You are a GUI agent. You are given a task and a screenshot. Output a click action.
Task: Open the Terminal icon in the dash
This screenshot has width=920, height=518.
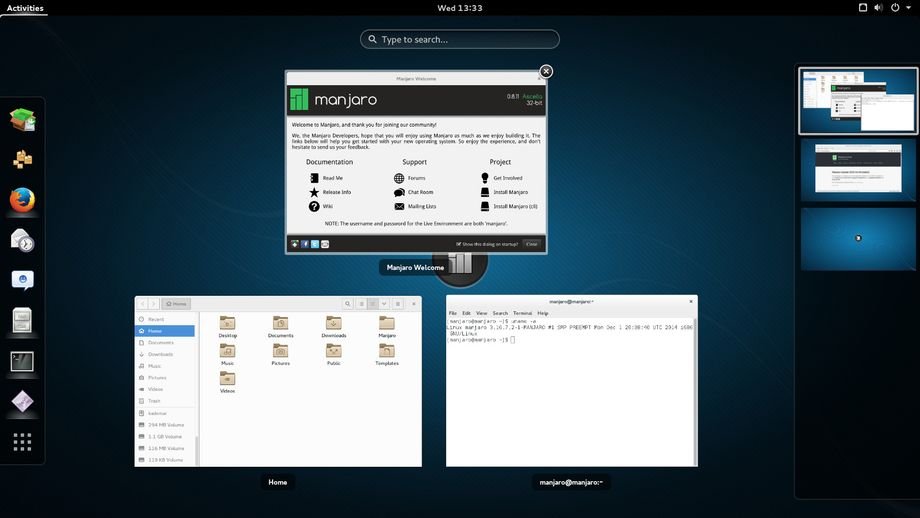click(22, 361)
